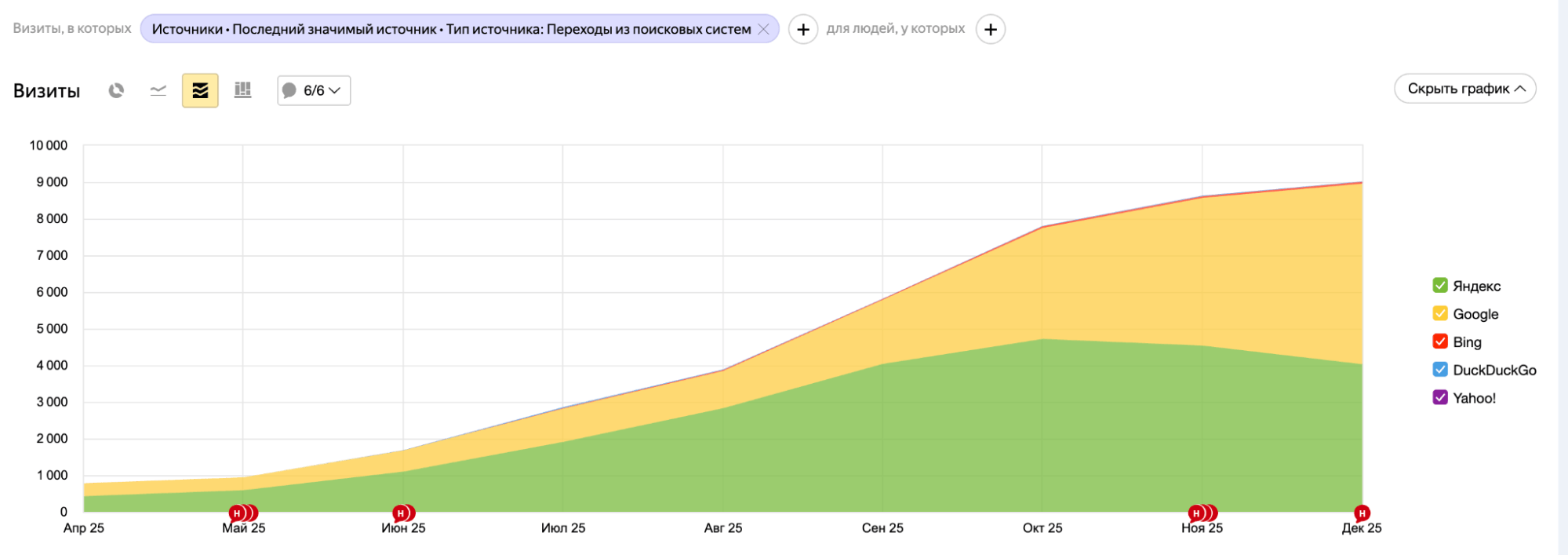
Task: Switch to the column chart view
Action: pyautogui.click(x=243, y=90)
